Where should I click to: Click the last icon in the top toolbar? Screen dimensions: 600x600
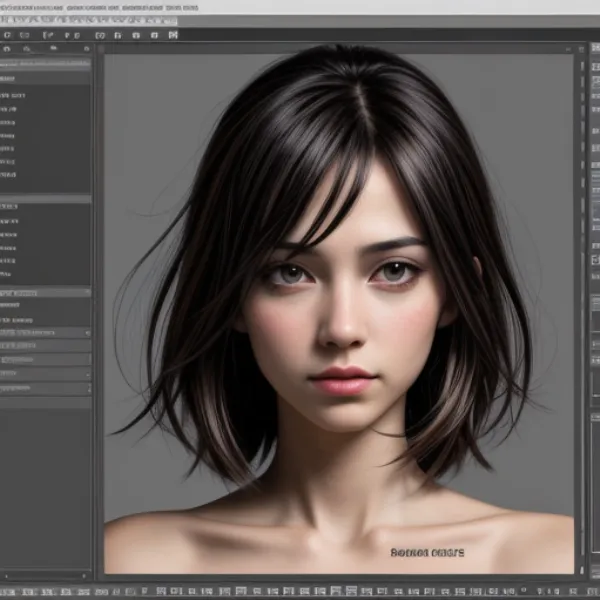(173, 35)
